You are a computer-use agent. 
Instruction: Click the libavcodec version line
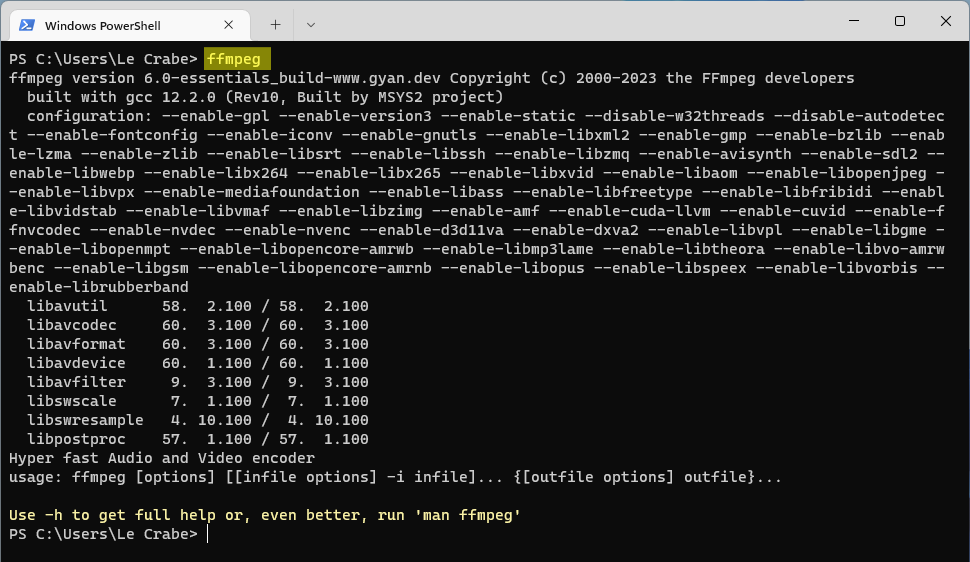coord(198,325)
